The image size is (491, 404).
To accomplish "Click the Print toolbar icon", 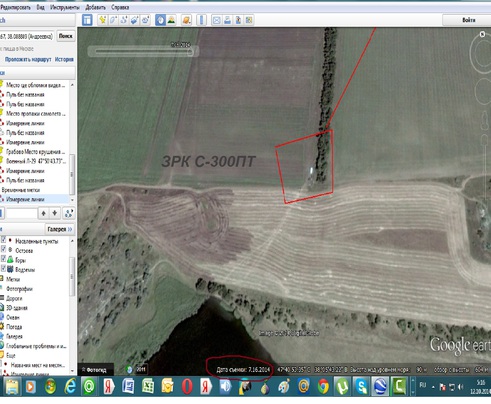I will point(227,20).
